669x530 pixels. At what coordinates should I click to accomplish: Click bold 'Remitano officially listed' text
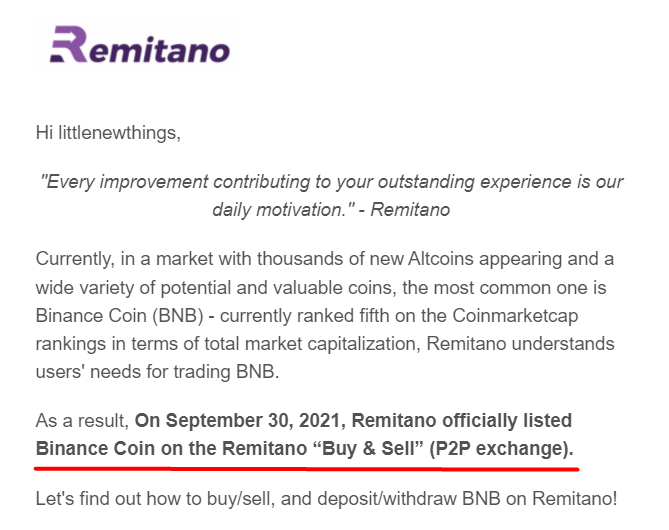[x=462, y=421]
